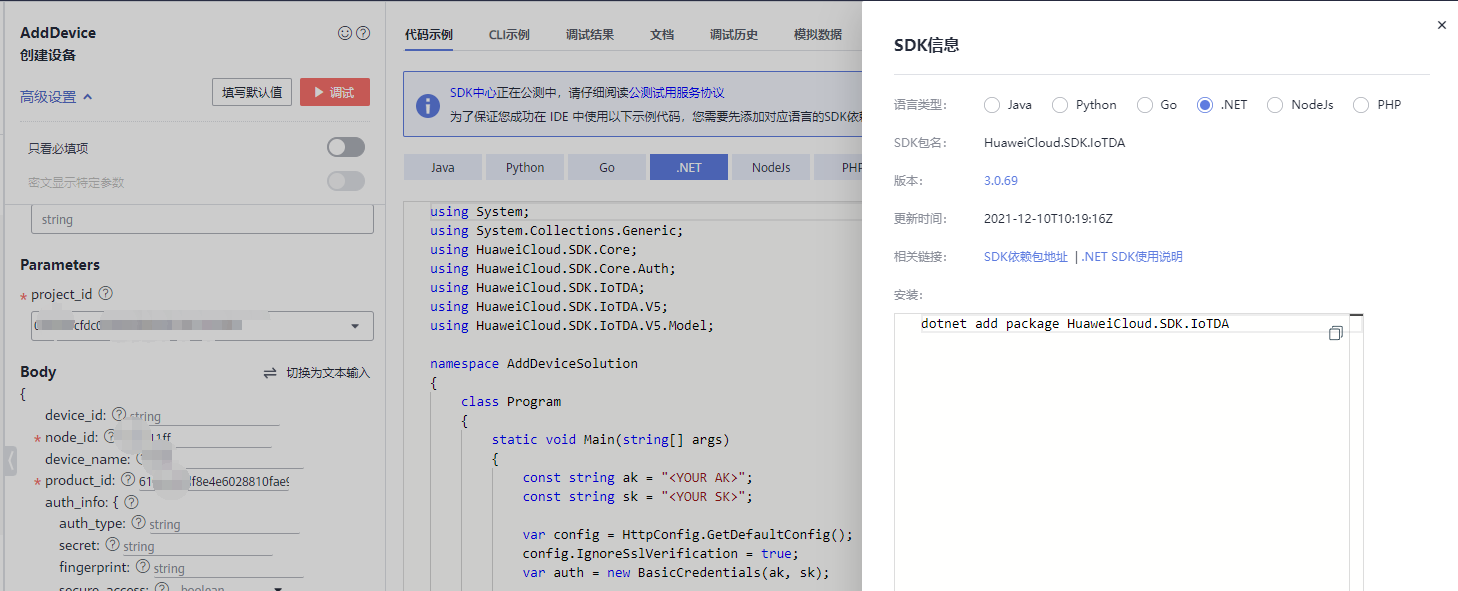The width and height of the screenshot is (1458, 591).
Task: Click the help icon next to auth_type
Action: pos(139,523)
